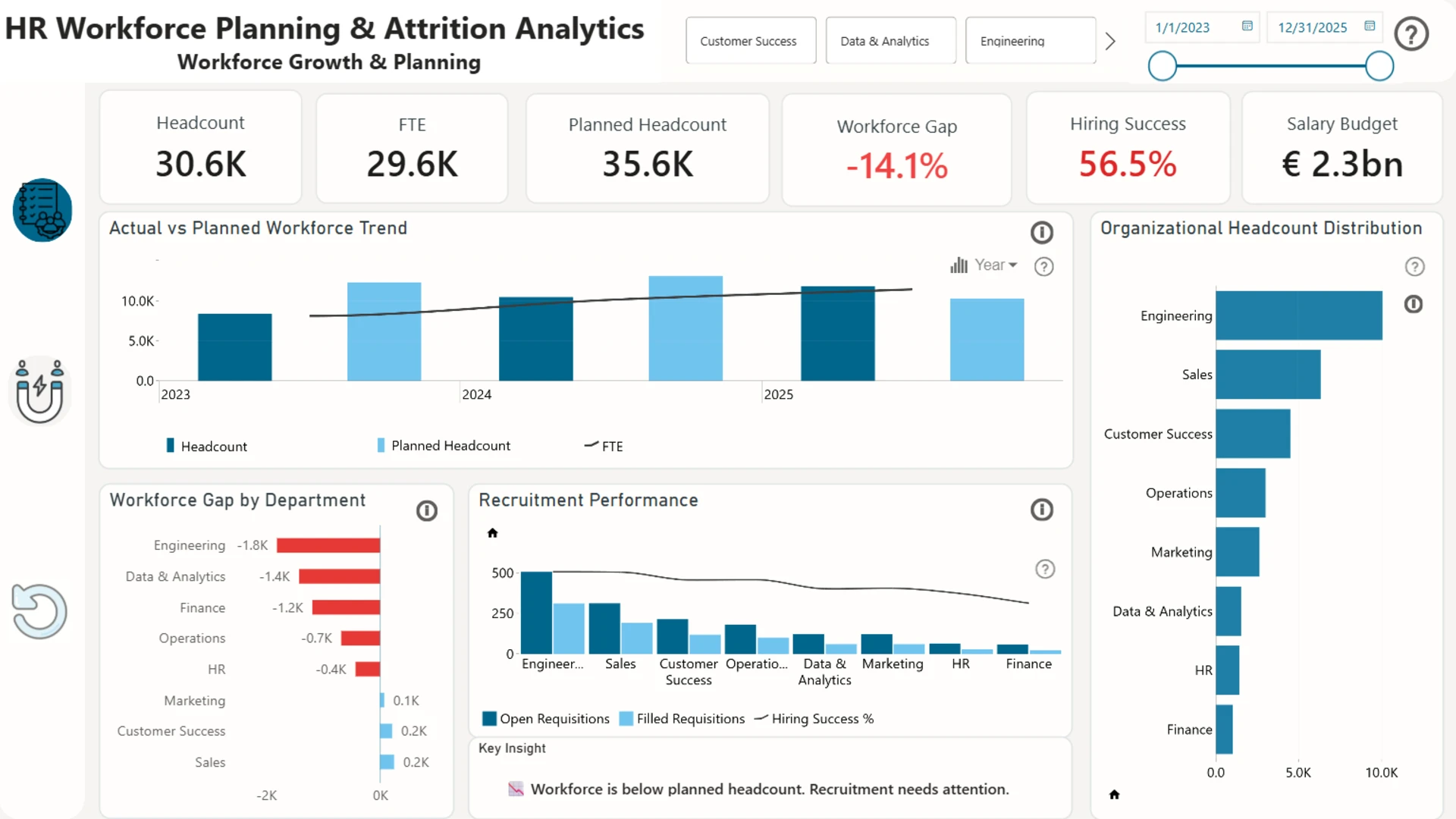Screen dimensions: 1456x819
Task: Toggle the Planned Headcount legend series
Action: coord(444,446)
